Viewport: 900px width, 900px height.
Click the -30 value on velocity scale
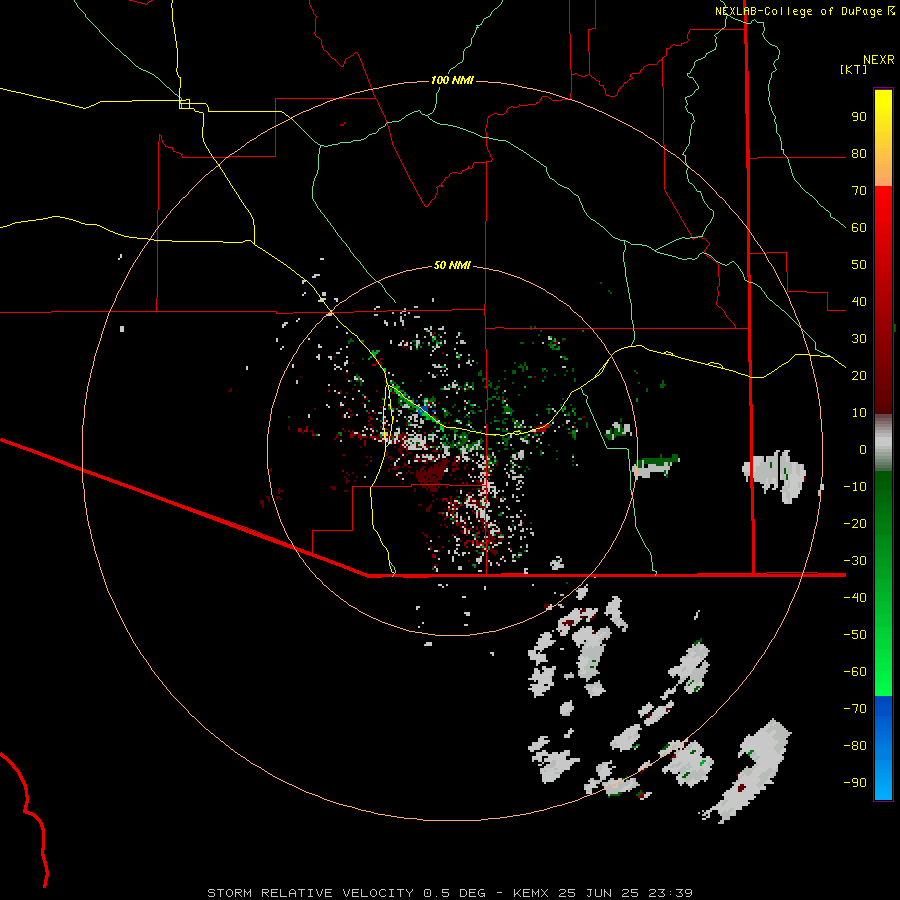pyautogui.click(x=855, y=561)
